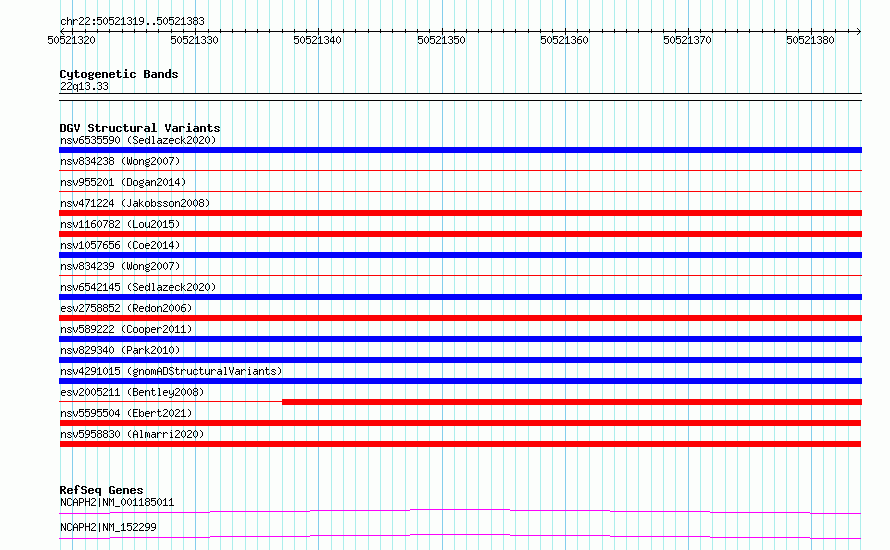The width and height of the screenshot is (890, 550).
Task: Open variant nsv589222 (Cooper2011) label
Action: (x=126, y=329)
